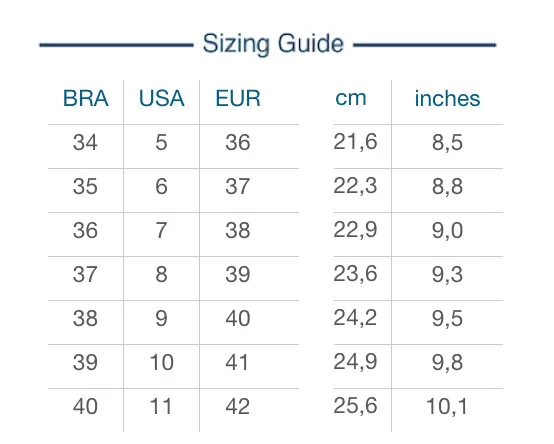The height and width of the screenshot is (444, 554).
Task: Select the 10,1 inches value
Action: [x=447, y=406]
